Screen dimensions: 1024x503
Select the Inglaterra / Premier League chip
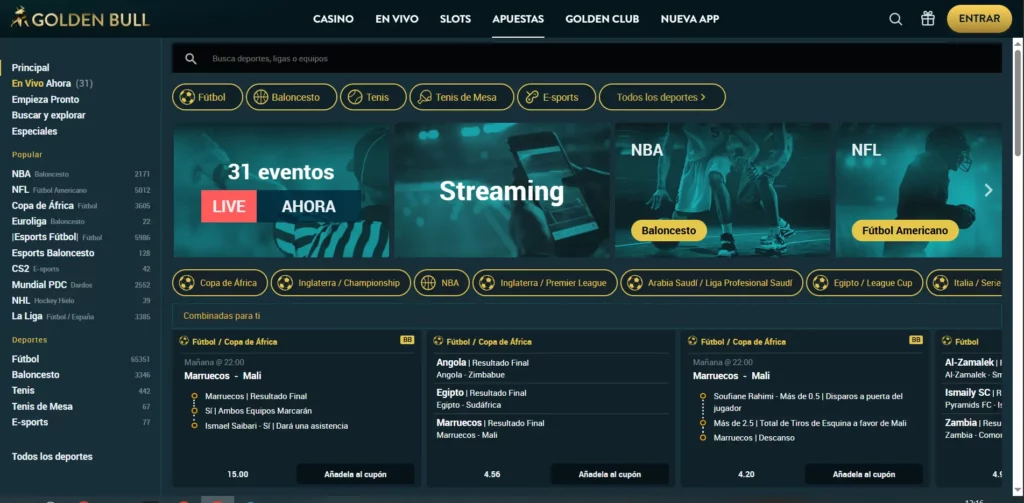pos(545,283)
